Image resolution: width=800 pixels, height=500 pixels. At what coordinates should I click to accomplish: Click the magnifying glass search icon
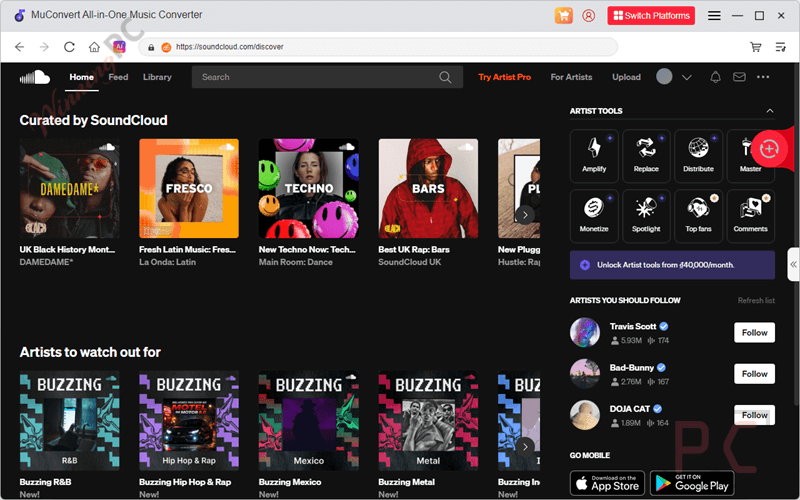click(x=445, y=77)
